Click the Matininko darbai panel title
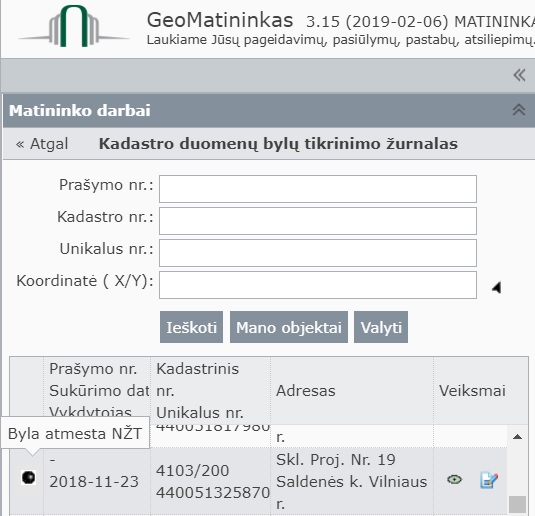This screenshot has width=535, height=516. point(79,111)
